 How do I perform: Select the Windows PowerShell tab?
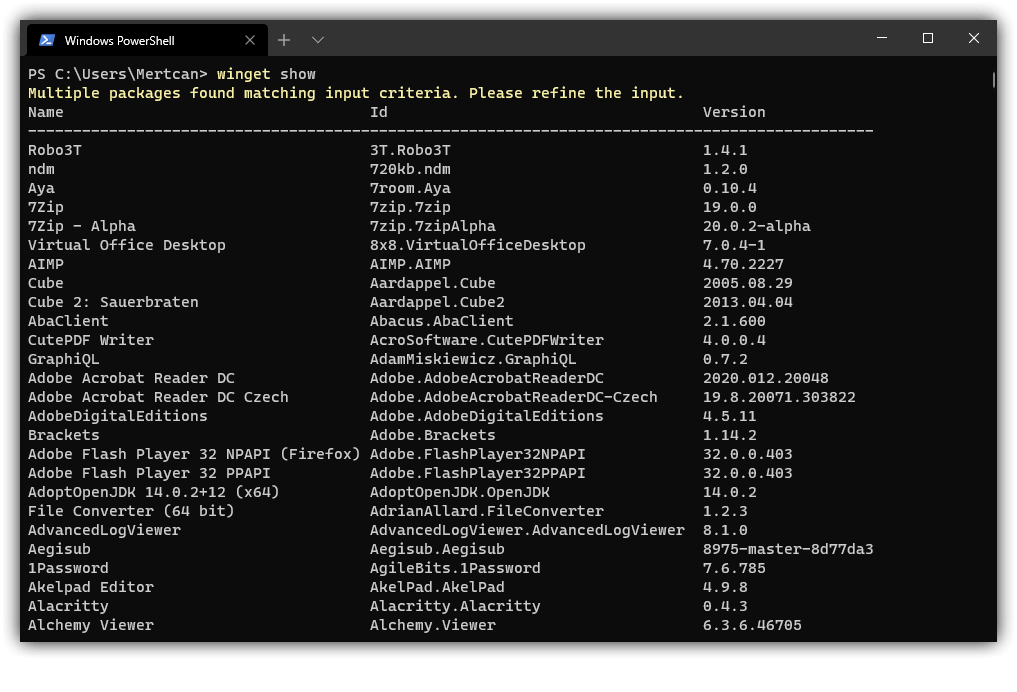[147, 40]
